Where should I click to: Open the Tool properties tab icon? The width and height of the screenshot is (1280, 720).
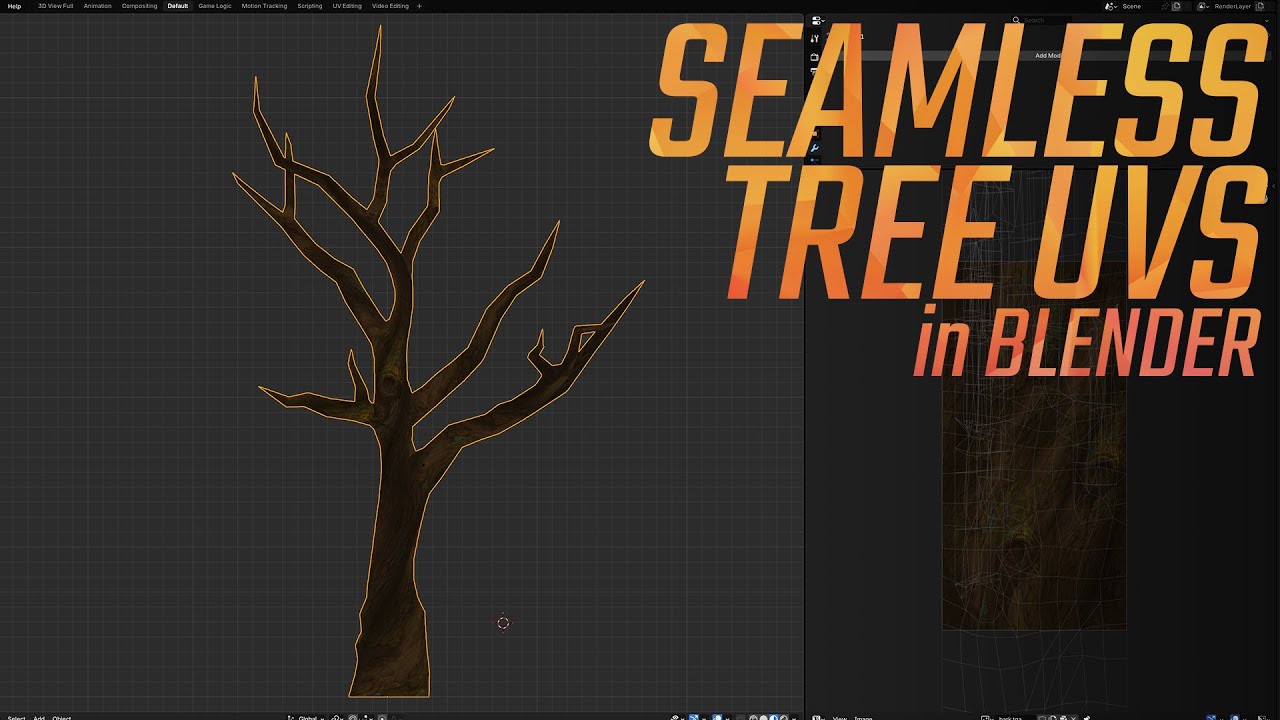[x=815, y=39]
